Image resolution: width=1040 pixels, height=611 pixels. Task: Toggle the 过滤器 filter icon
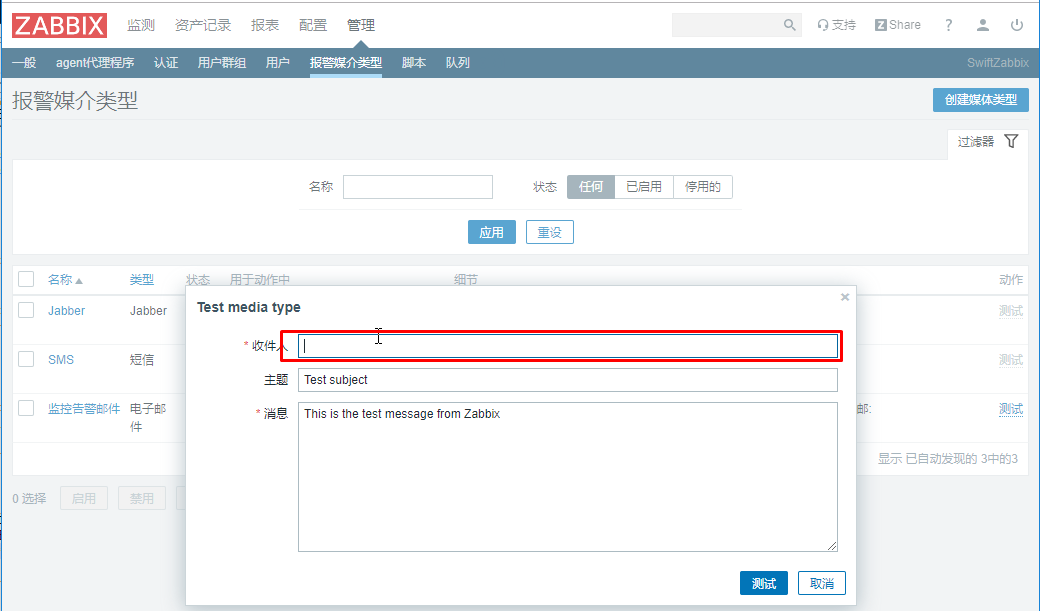pos(1011,141)
